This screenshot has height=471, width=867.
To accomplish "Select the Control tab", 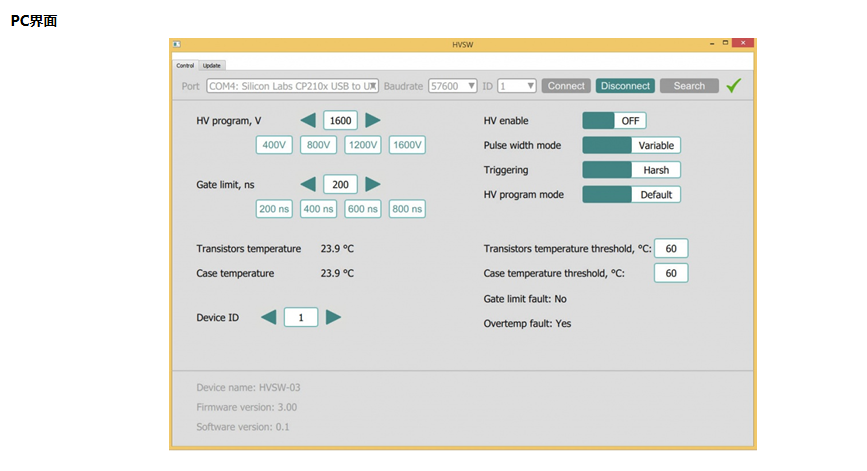I will click(x=185, y=65).
